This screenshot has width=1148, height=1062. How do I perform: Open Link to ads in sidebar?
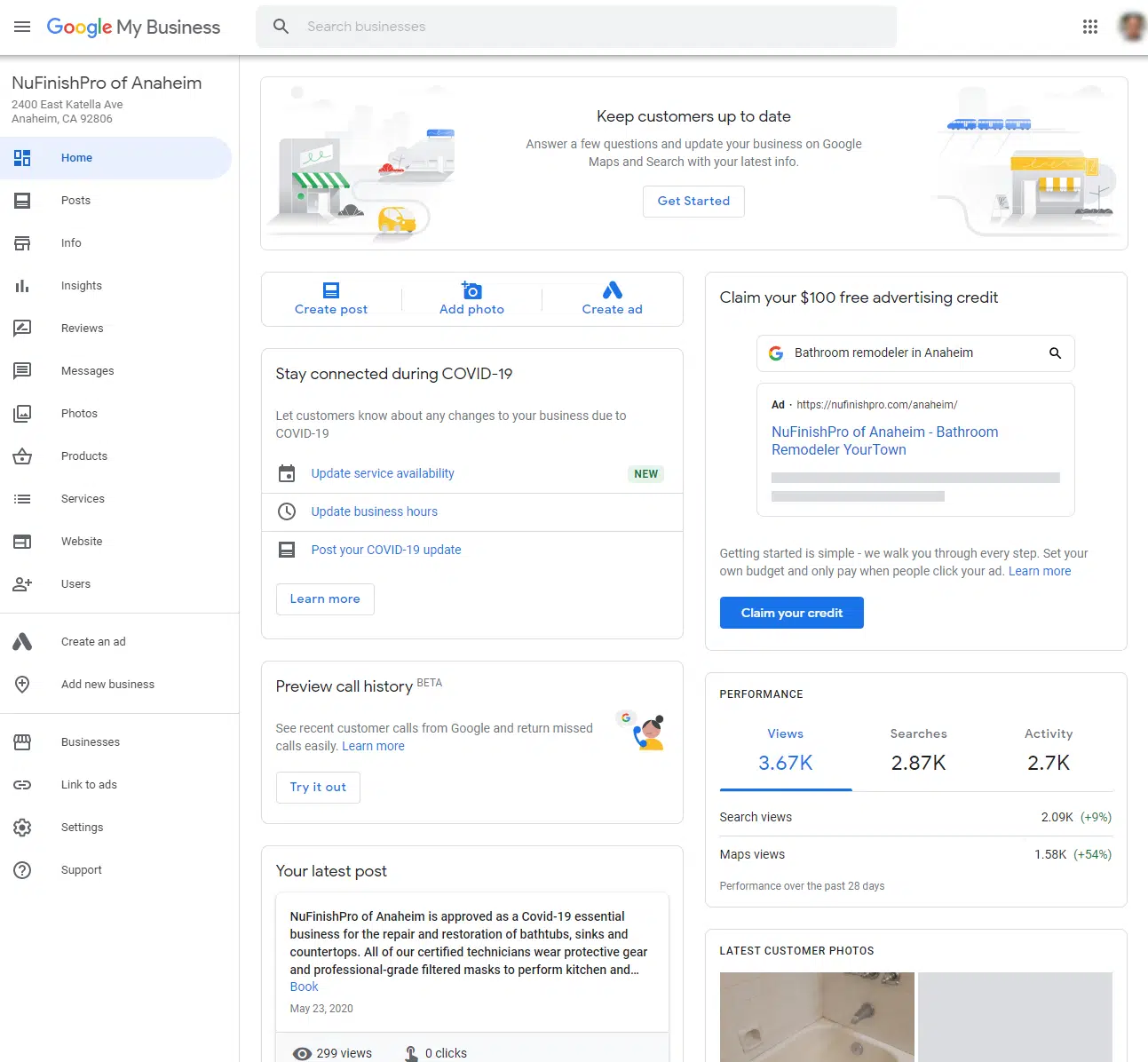(x=115, y=785)
